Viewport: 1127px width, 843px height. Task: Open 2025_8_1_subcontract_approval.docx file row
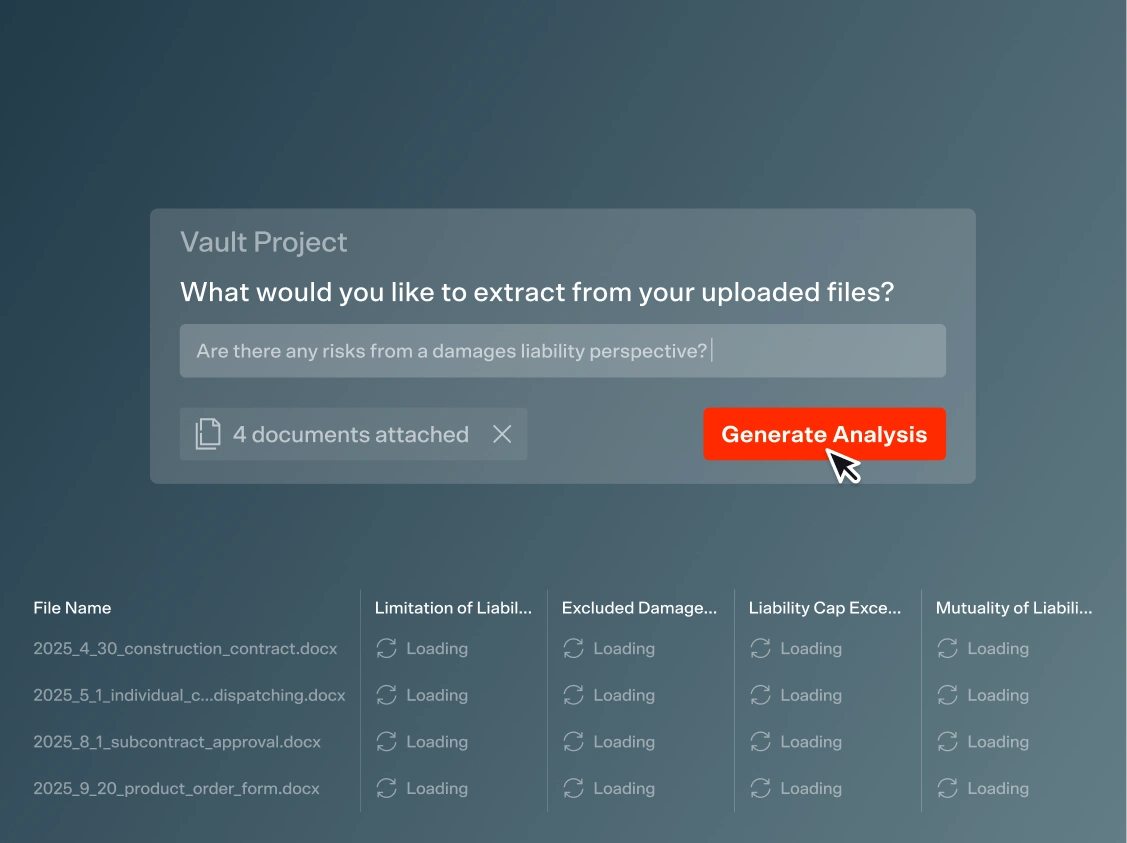[177, 742]
